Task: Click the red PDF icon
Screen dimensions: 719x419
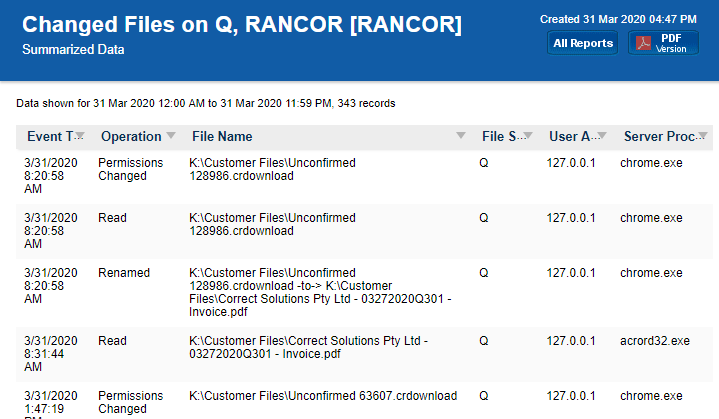Action: pos(645,43)
